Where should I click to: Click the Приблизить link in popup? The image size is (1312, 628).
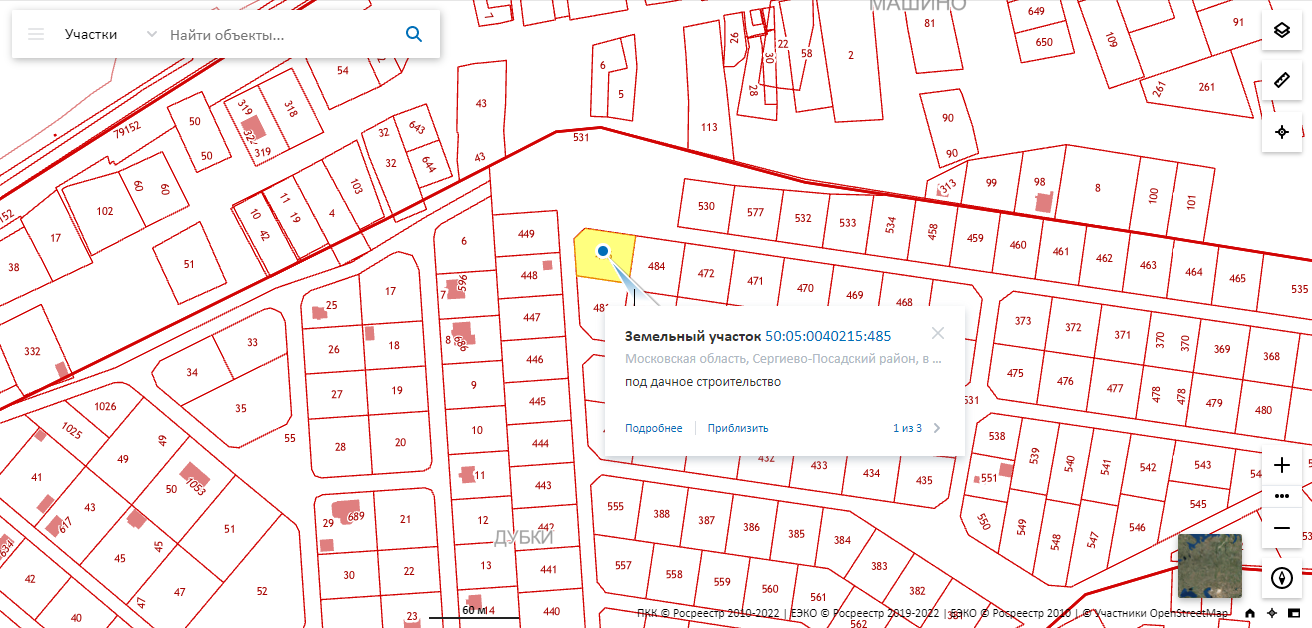738,428
